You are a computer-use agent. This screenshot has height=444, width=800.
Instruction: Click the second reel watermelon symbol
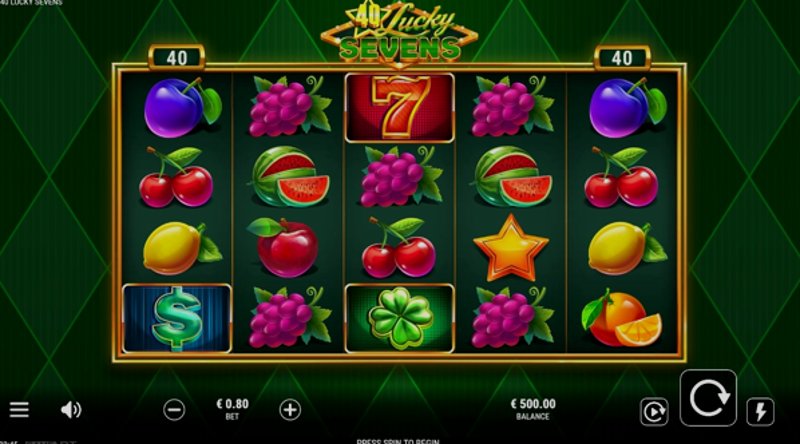tap(290, 177)
